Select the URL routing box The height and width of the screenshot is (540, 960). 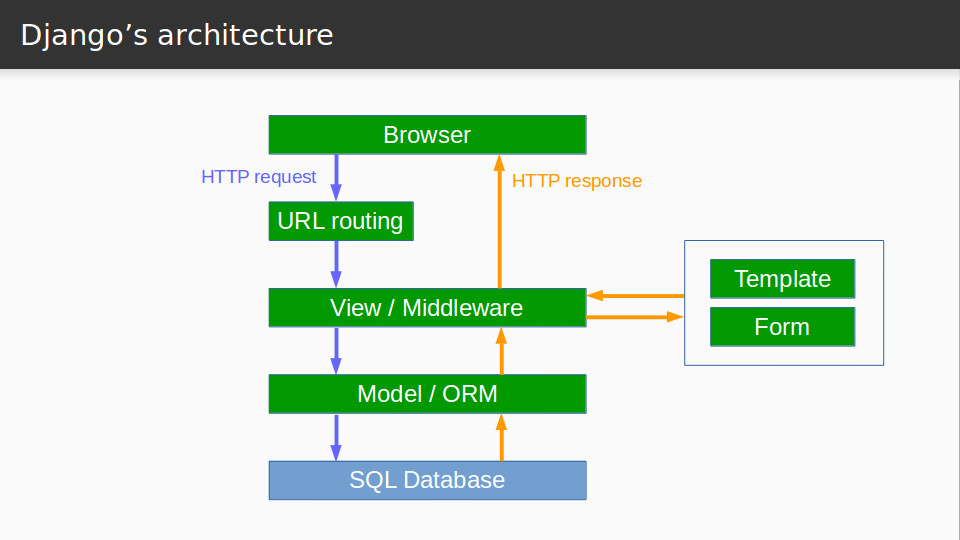[340, 221]
